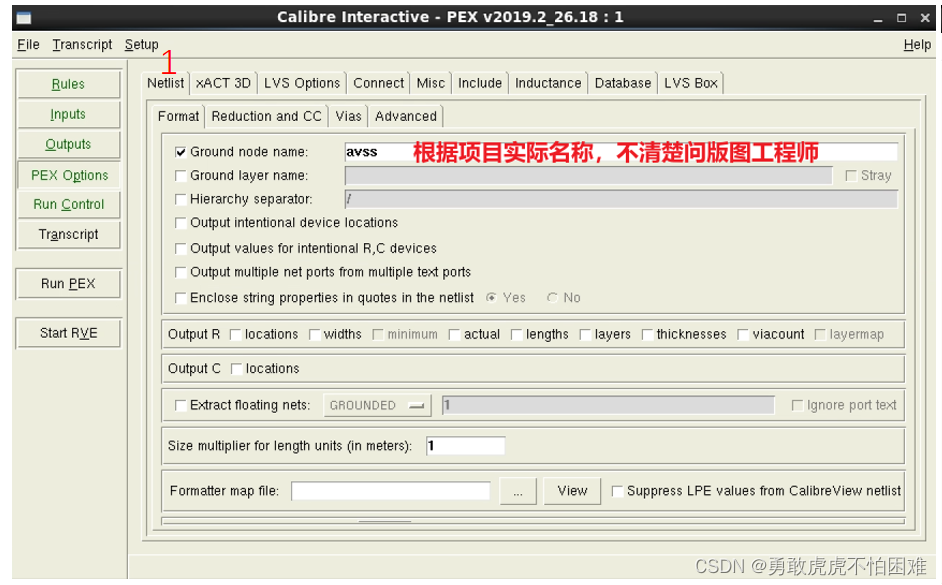Check Output R actual
Screen dimensions: 942x585
(454, 335)
